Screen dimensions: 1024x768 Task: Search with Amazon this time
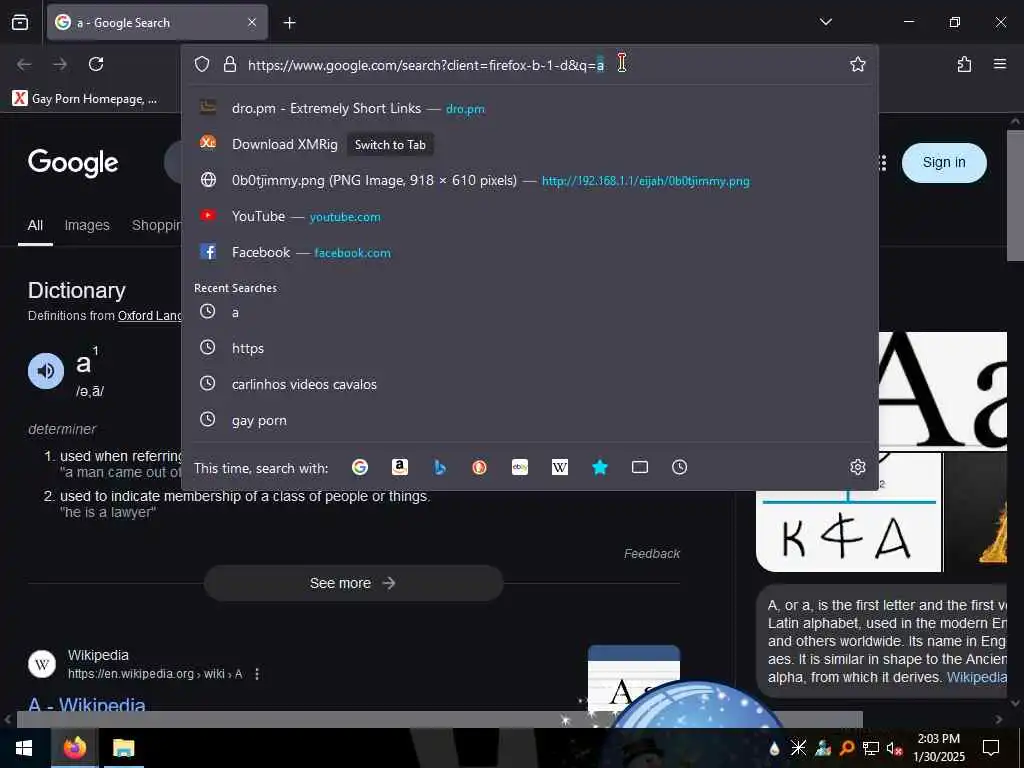coord(400,467)
